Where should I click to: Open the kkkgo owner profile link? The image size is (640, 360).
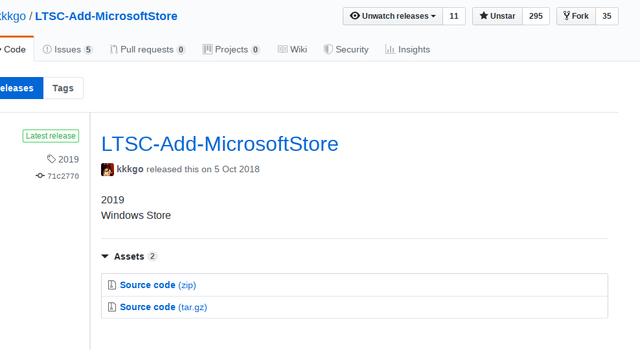click(x=13, y=16)
